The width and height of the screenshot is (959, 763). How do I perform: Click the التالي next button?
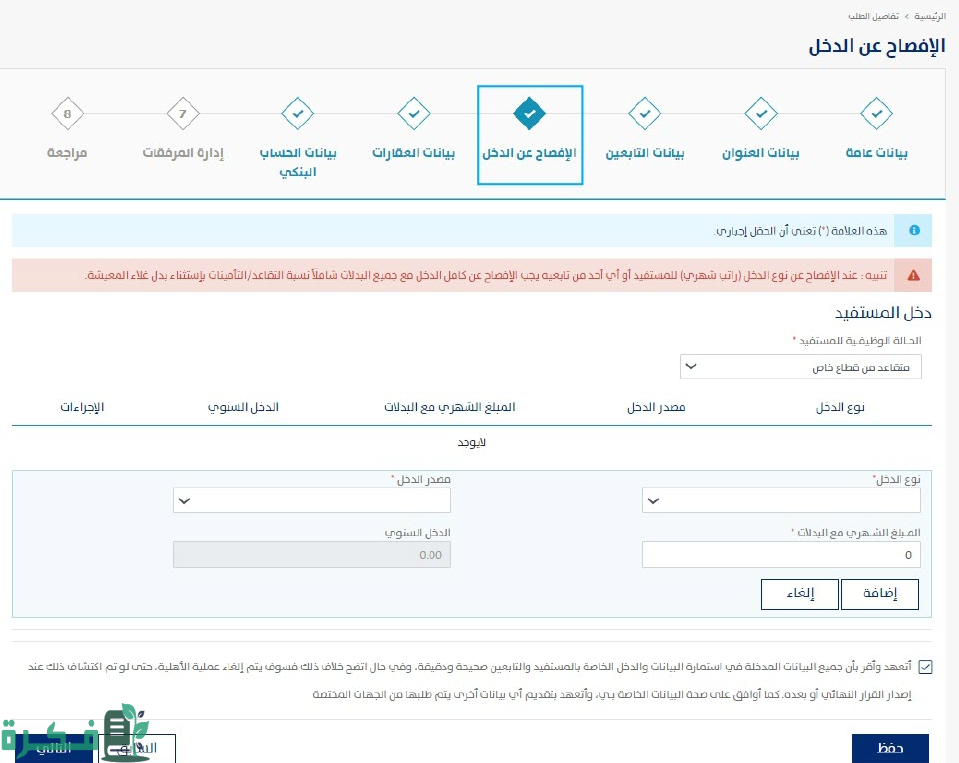point(54,748)
